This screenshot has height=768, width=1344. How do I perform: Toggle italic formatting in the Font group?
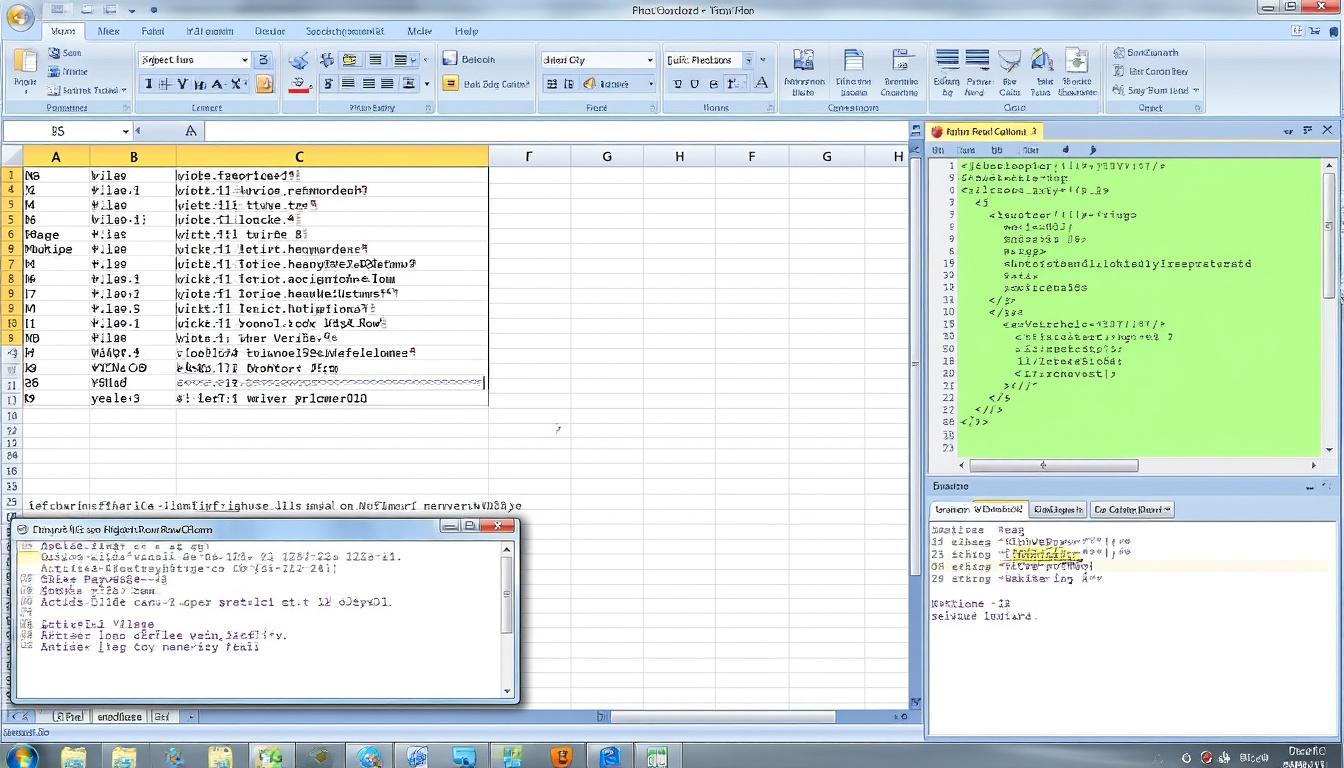pyautogui.click(x=164, y=87)
